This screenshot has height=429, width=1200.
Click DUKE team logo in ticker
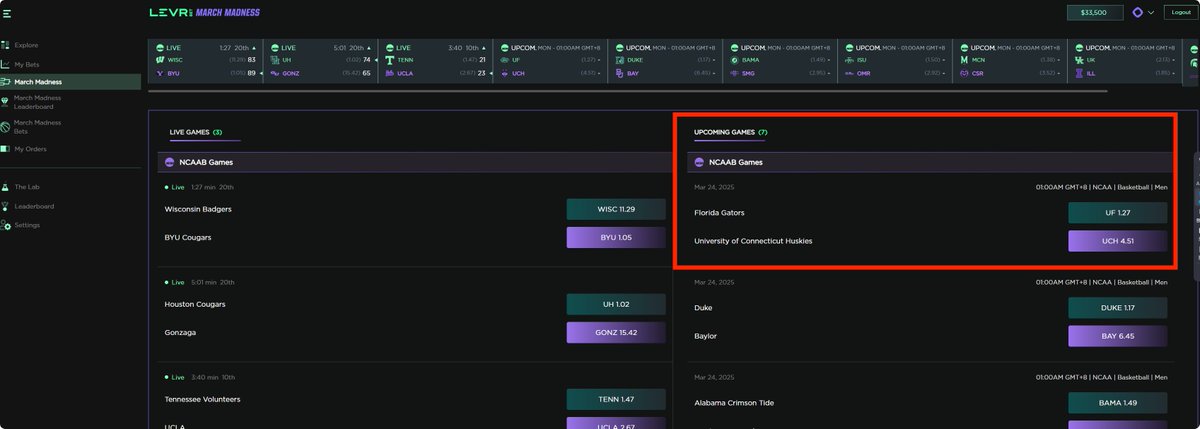(620, 60)
